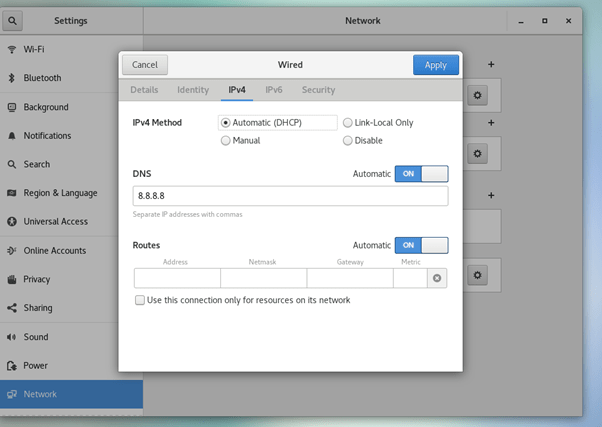
Task: Toggle Routes Automatic switch
Action: pos(421,245)
